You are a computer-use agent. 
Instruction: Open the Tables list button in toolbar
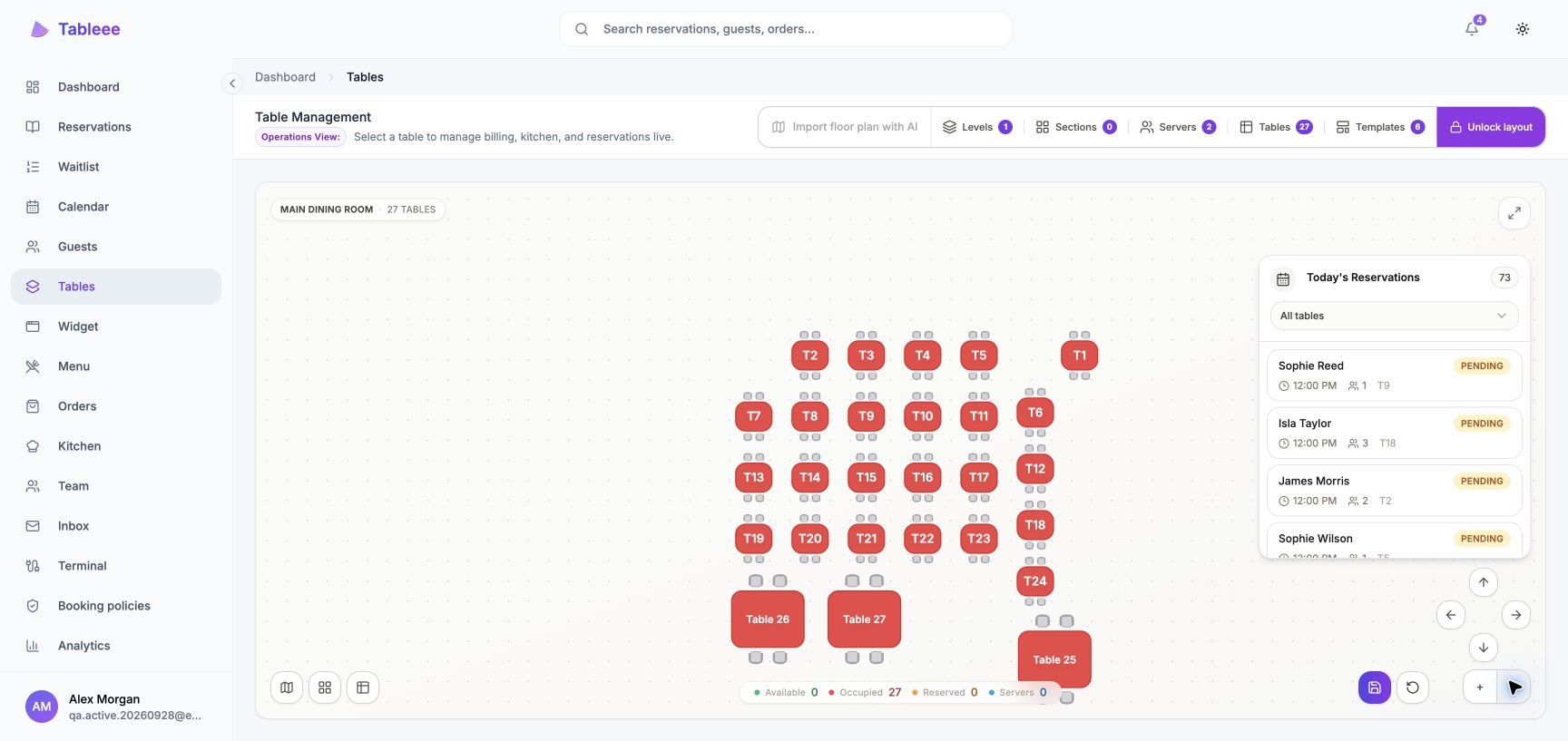click(1276, 127)
